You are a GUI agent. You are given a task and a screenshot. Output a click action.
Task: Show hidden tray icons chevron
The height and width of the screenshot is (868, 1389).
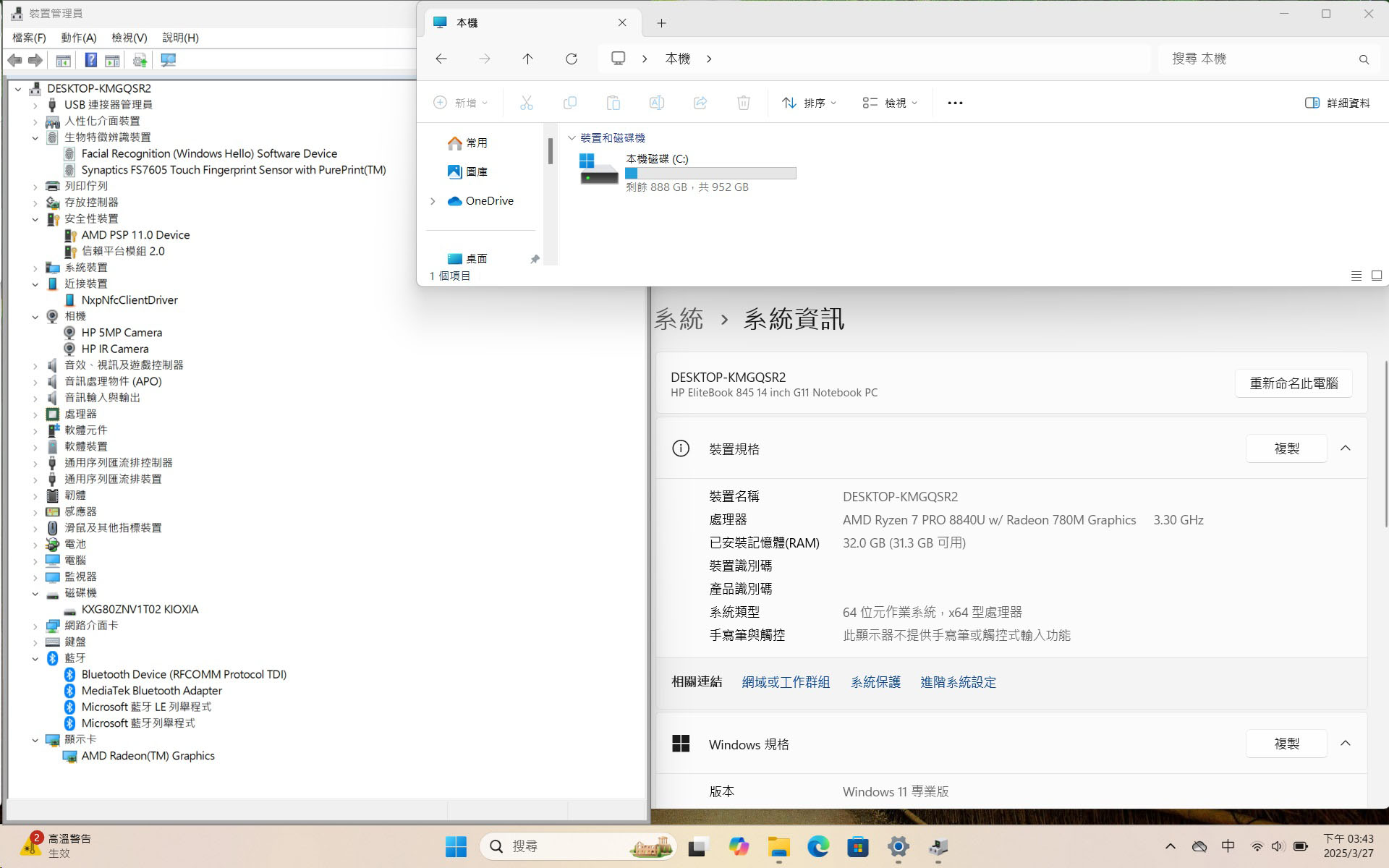1170,846
